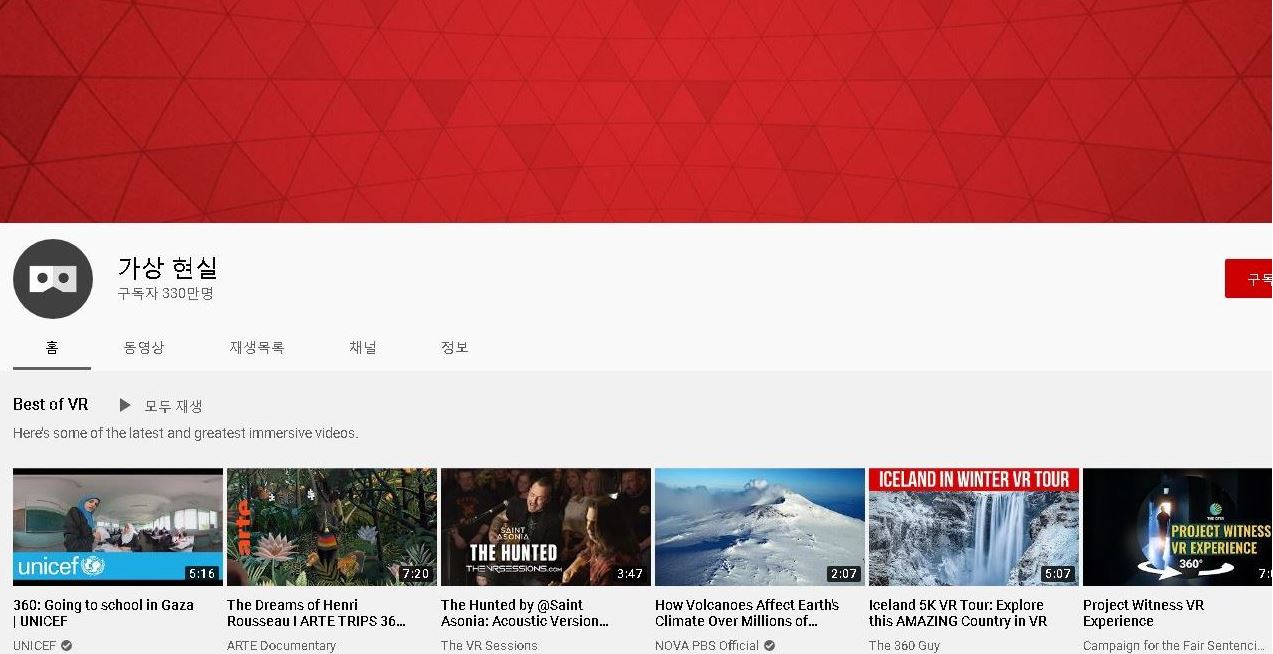This screenshot has width=1273, height=654.
Task: Open 360: Going to school in Gaza thumbnail
Action: pyautogui.click(x=118, y=527)
